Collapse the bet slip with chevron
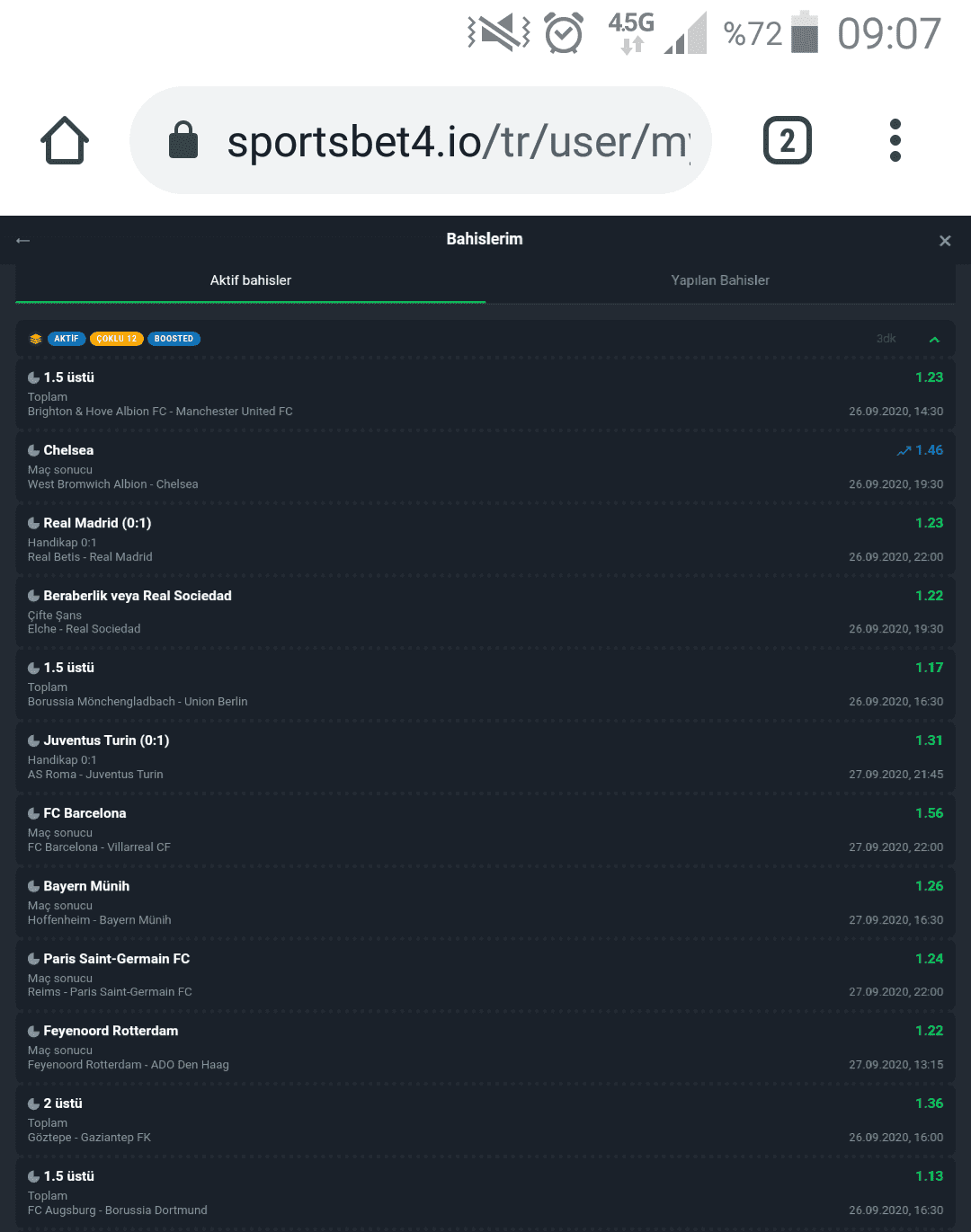This screenshot has height=1232, width=971. 934,340
